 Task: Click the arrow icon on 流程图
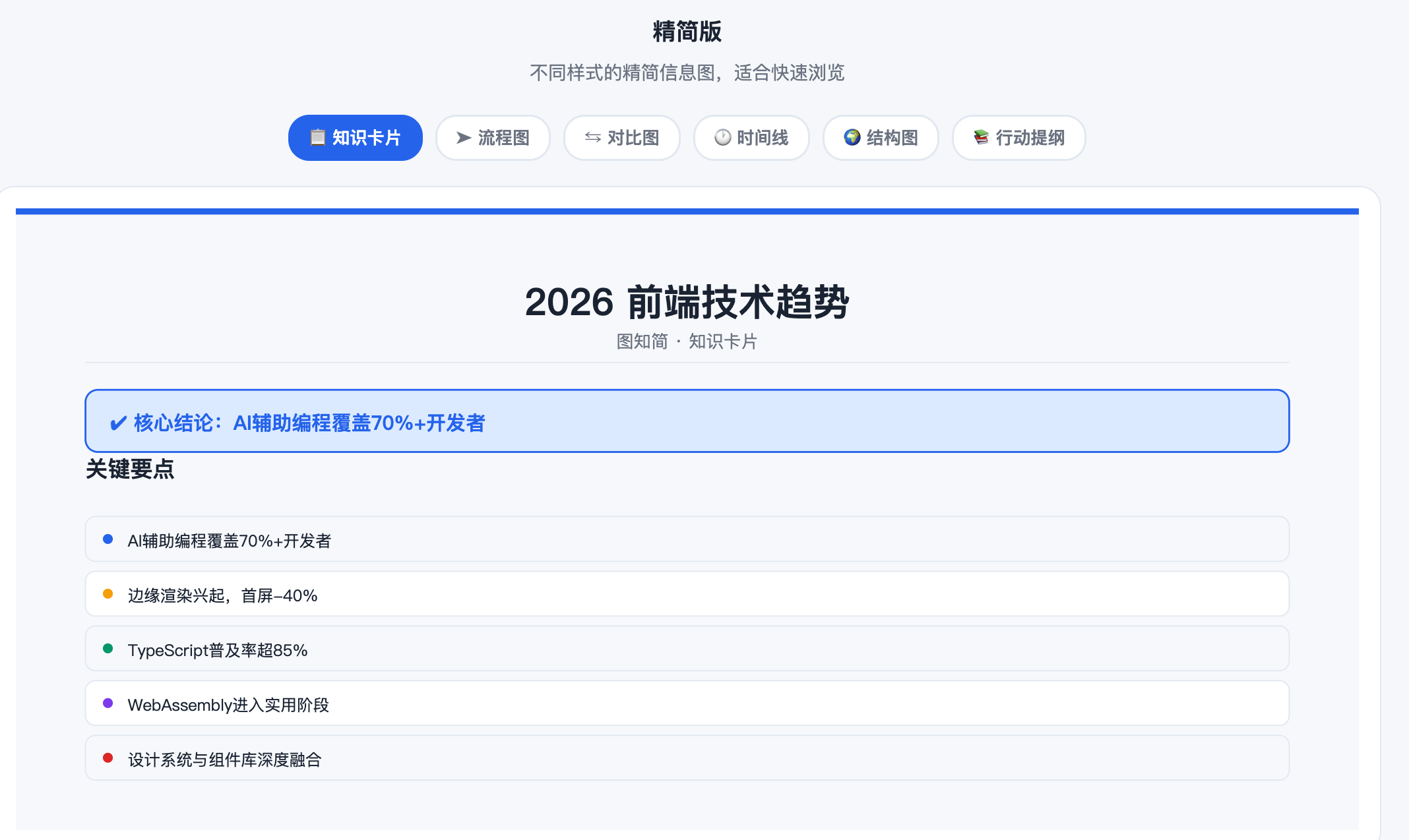point(464,137)
